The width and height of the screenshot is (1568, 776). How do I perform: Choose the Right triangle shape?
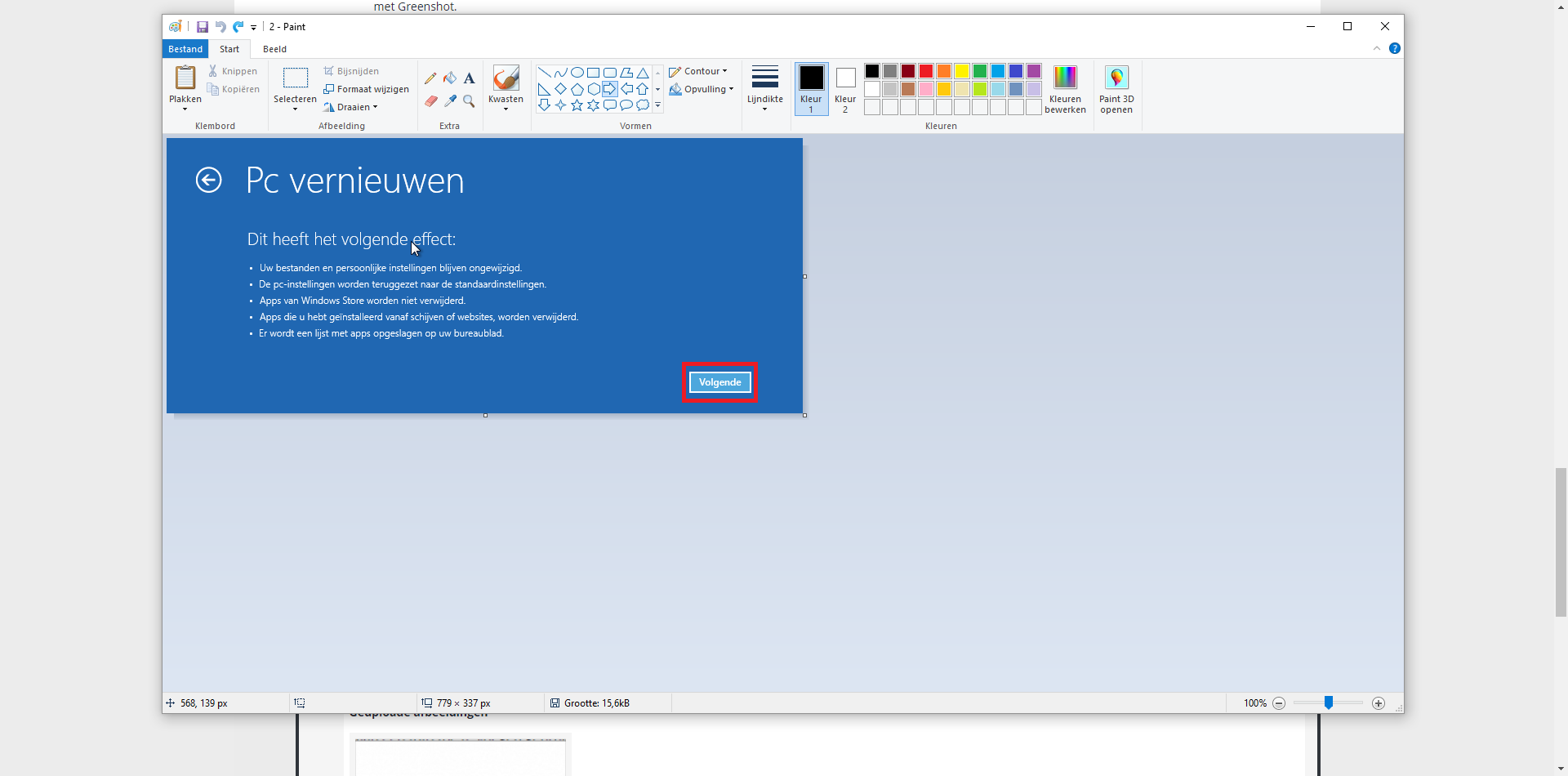(x=545, y=89)
